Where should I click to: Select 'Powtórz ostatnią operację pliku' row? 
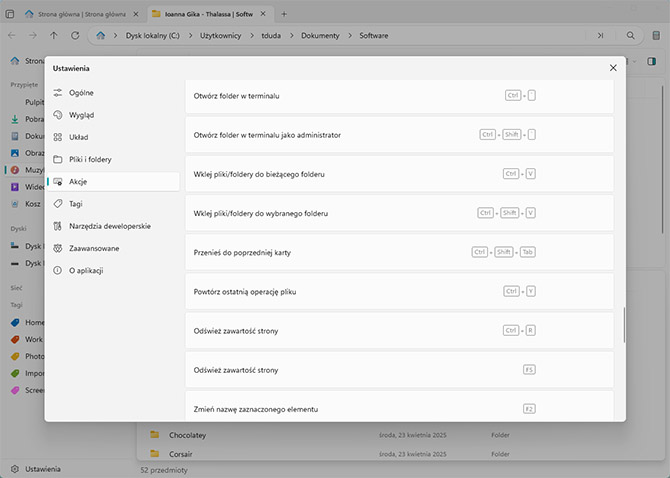coord(400,292)
